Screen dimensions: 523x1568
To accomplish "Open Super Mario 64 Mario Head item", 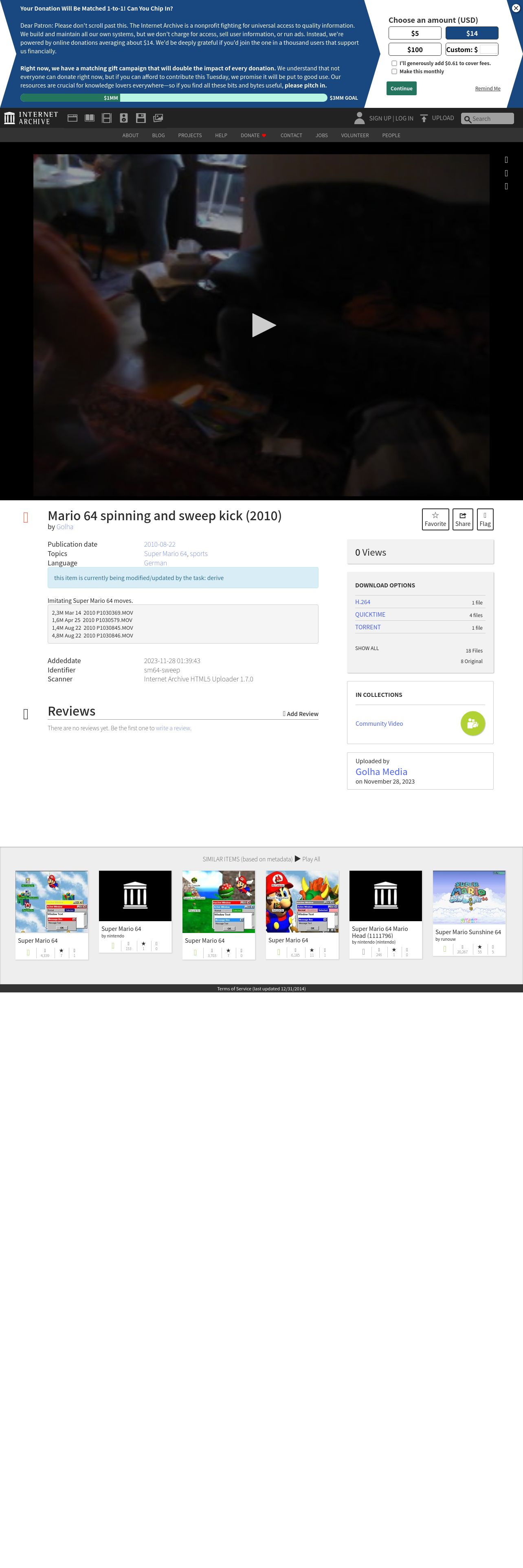I will coord(385,914).
